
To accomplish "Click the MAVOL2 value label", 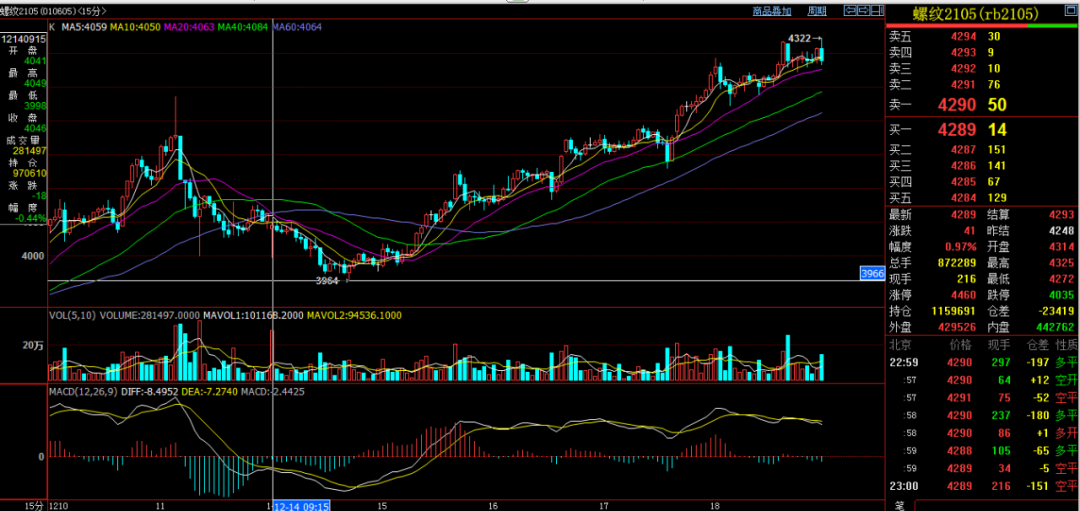I will [x=354, y=315].
